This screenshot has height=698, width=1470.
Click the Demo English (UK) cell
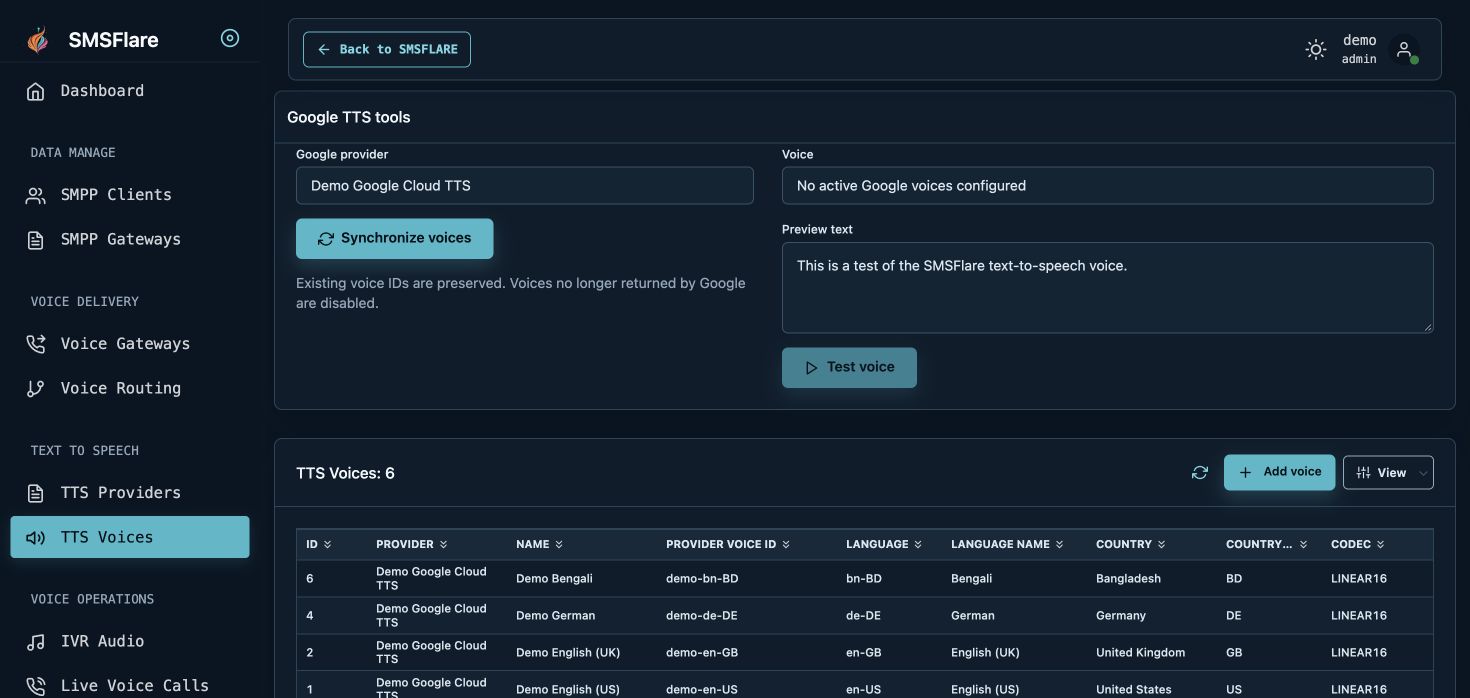click(x=568, y=653)
